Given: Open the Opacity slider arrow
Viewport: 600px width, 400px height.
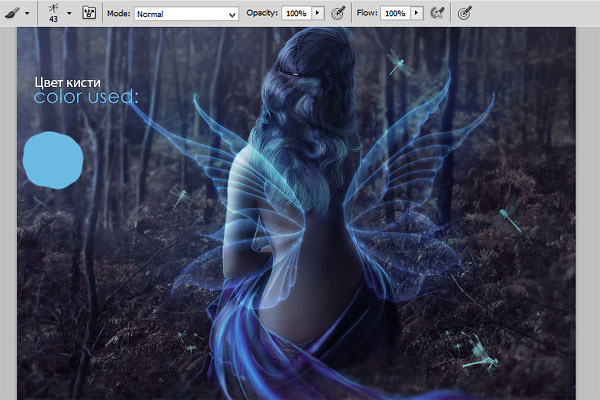Looking at the screenshot, I should [x=318, y=13].
